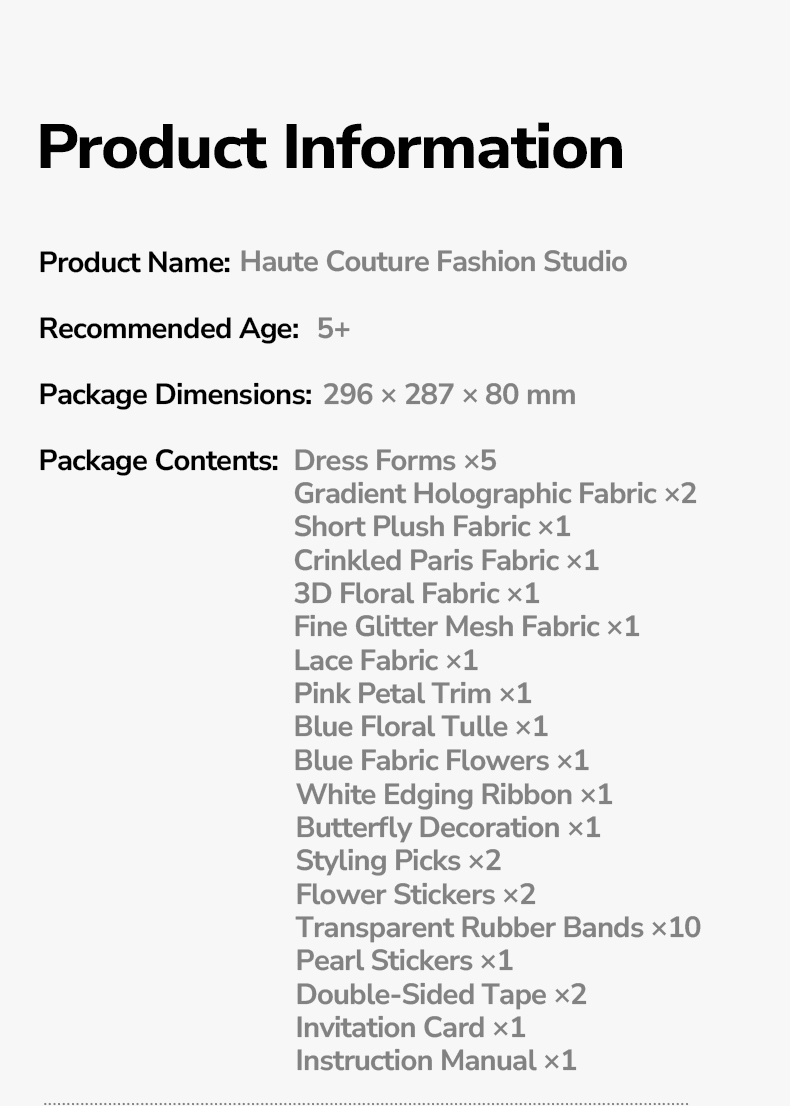The width and height of the screenshot is (790, 1106).
Task: Select Fine Glitter Mesh Fabric ×1
Action: (466, 627)
